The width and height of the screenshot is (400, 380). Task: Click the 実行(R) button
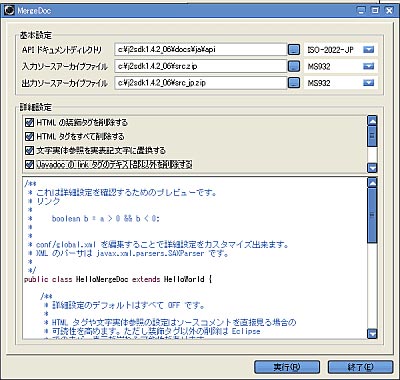click(287, 367)
